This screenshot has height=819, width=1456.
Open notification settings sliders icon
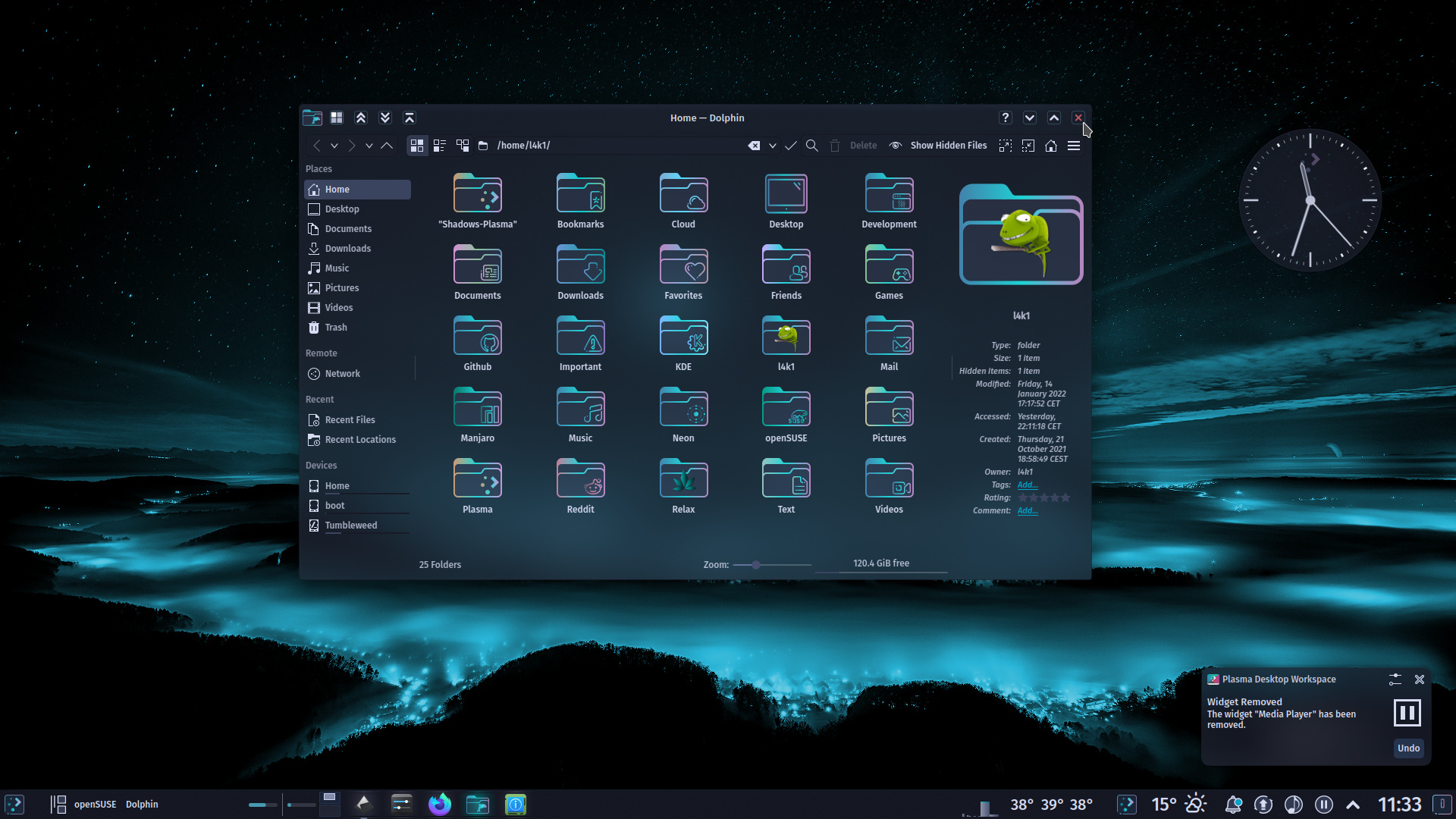click(x=1395, y=679)
